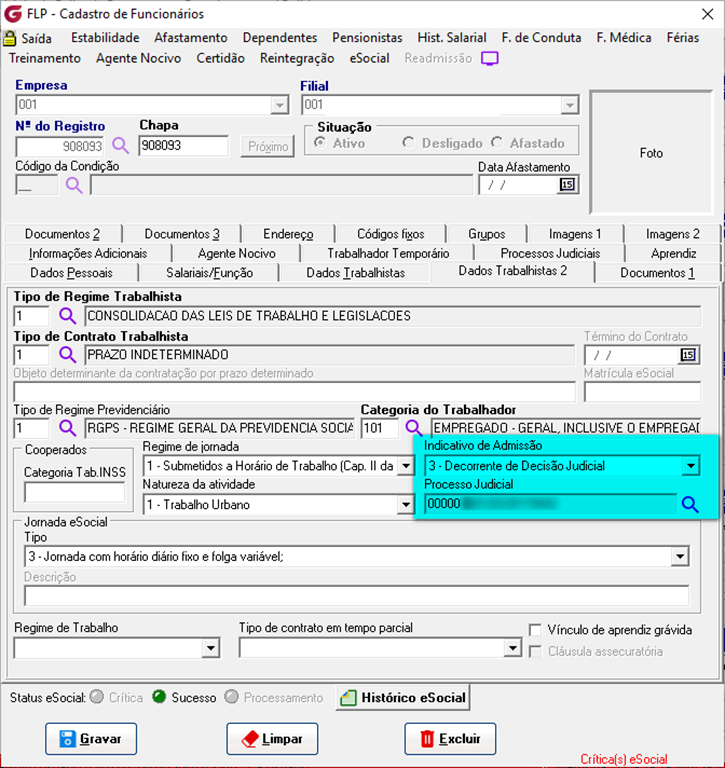725x768 pixels.
Task: Check Cláusula assecuratória box
Action: (x=535, y=651)
